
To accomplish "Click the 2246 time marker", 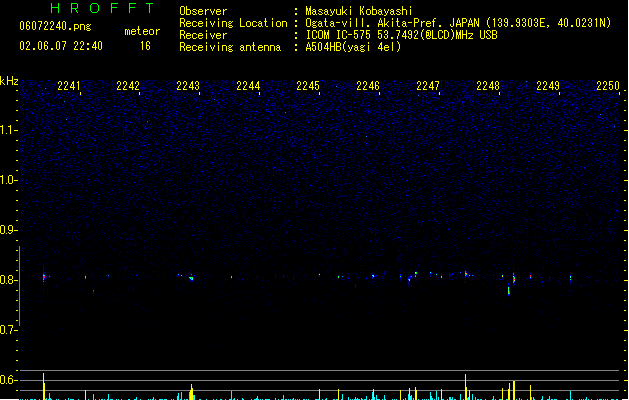I will pos(368,86).
